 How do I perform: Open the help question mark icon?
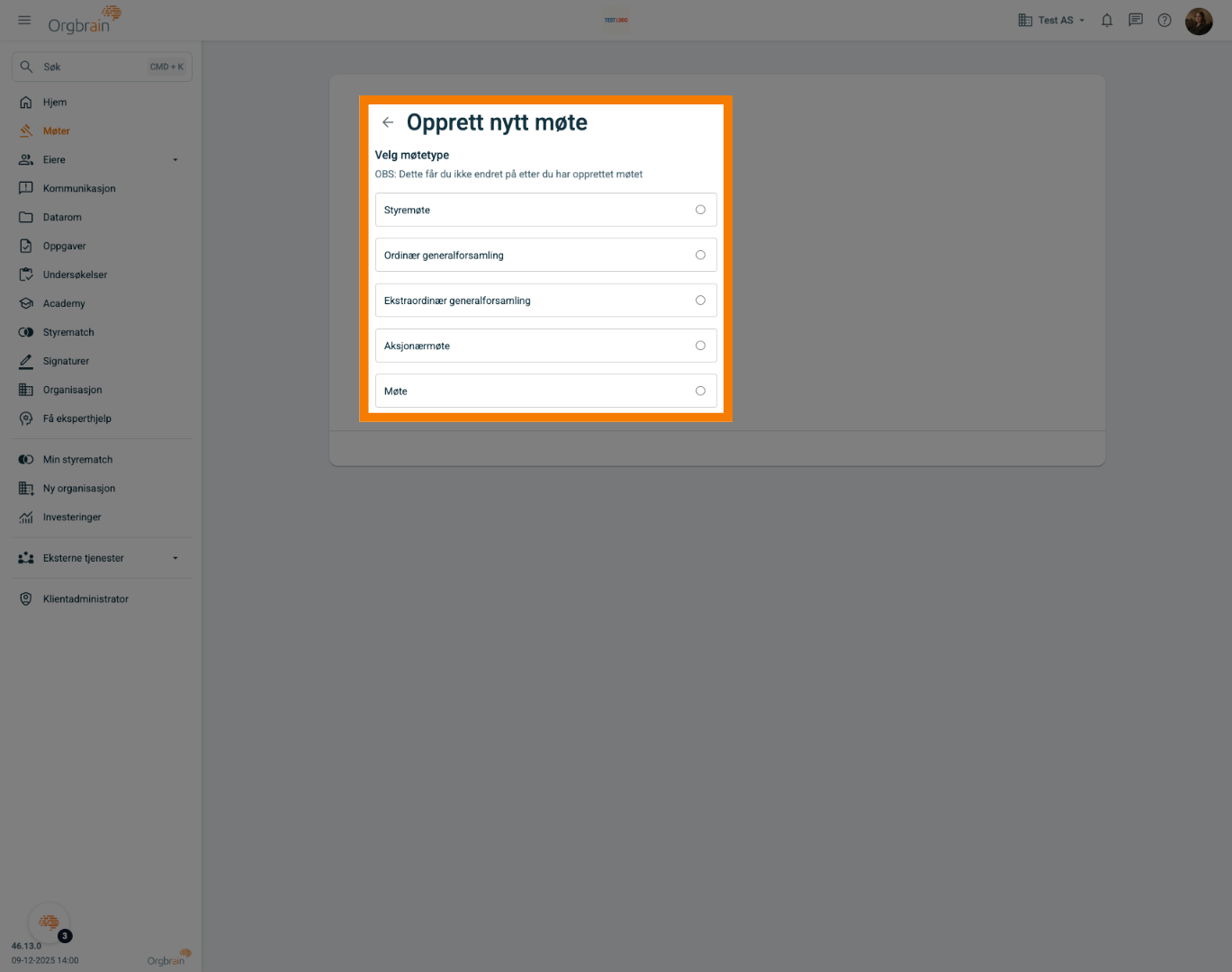click(1165, 20)
